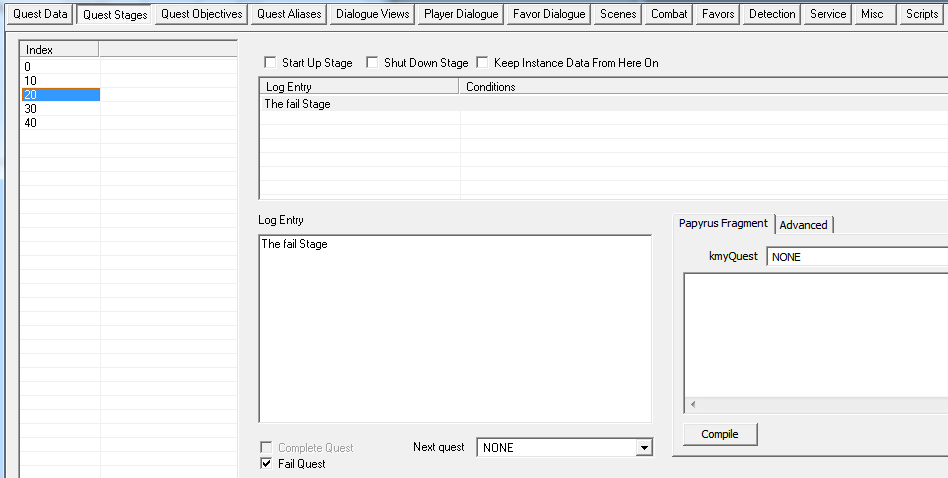Expand the Next quest dropdown
948x478 pixels.
click(x=643, y=448)
